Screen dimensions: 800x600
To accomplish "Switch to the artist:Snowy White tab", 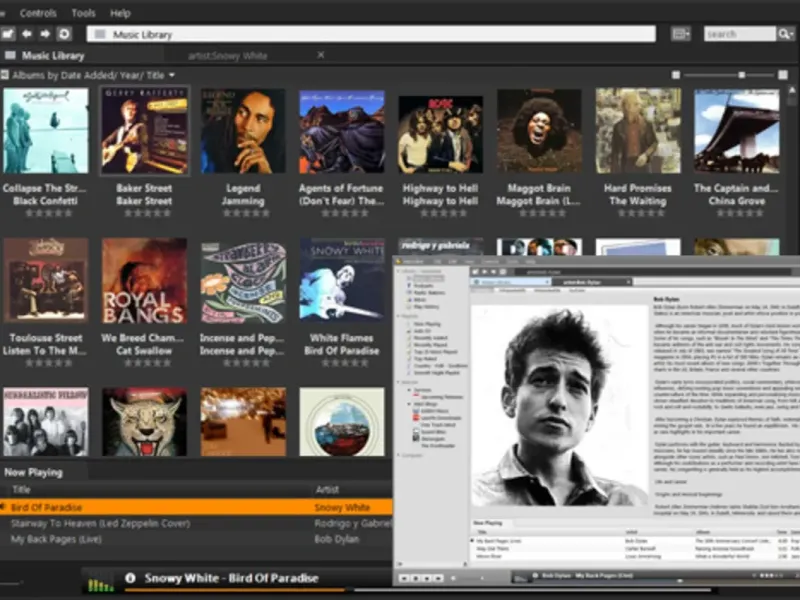I will [228, 56].
